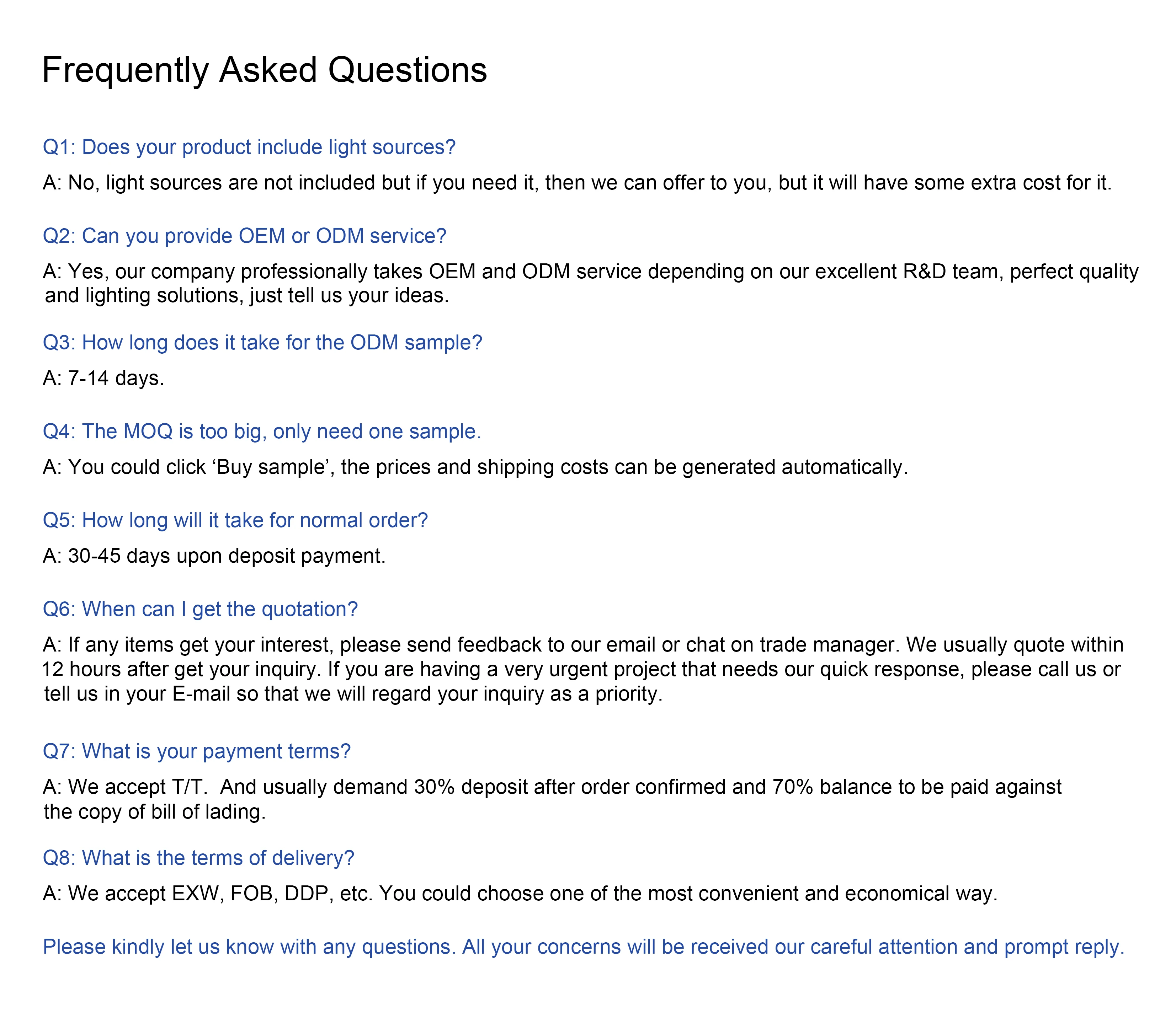Click question Q1 about light sources
Screen dimensions: 1176x1013
point(249,147)
